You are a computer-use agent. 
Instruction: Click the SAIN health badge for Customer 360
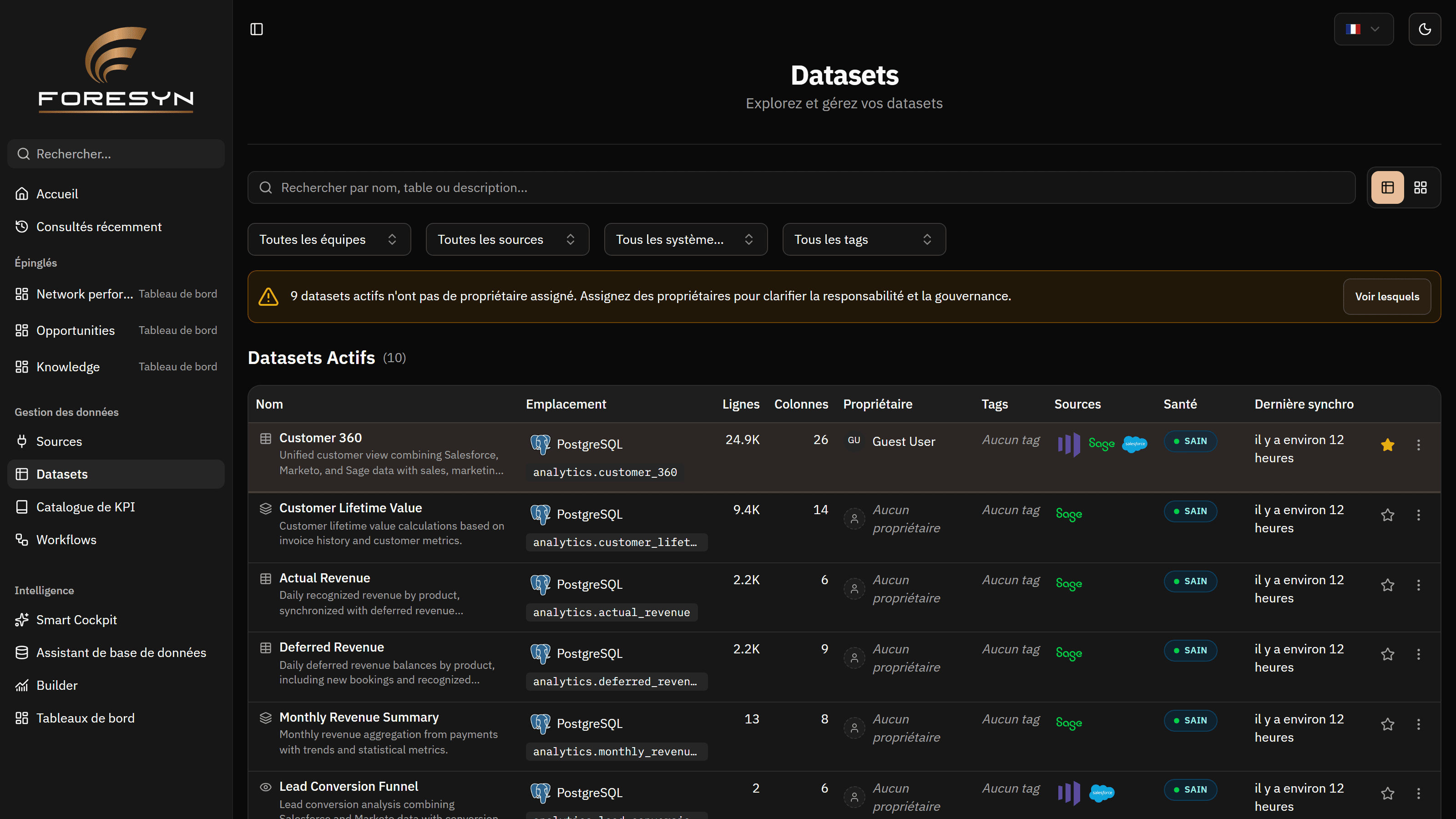pos(1190,441)
